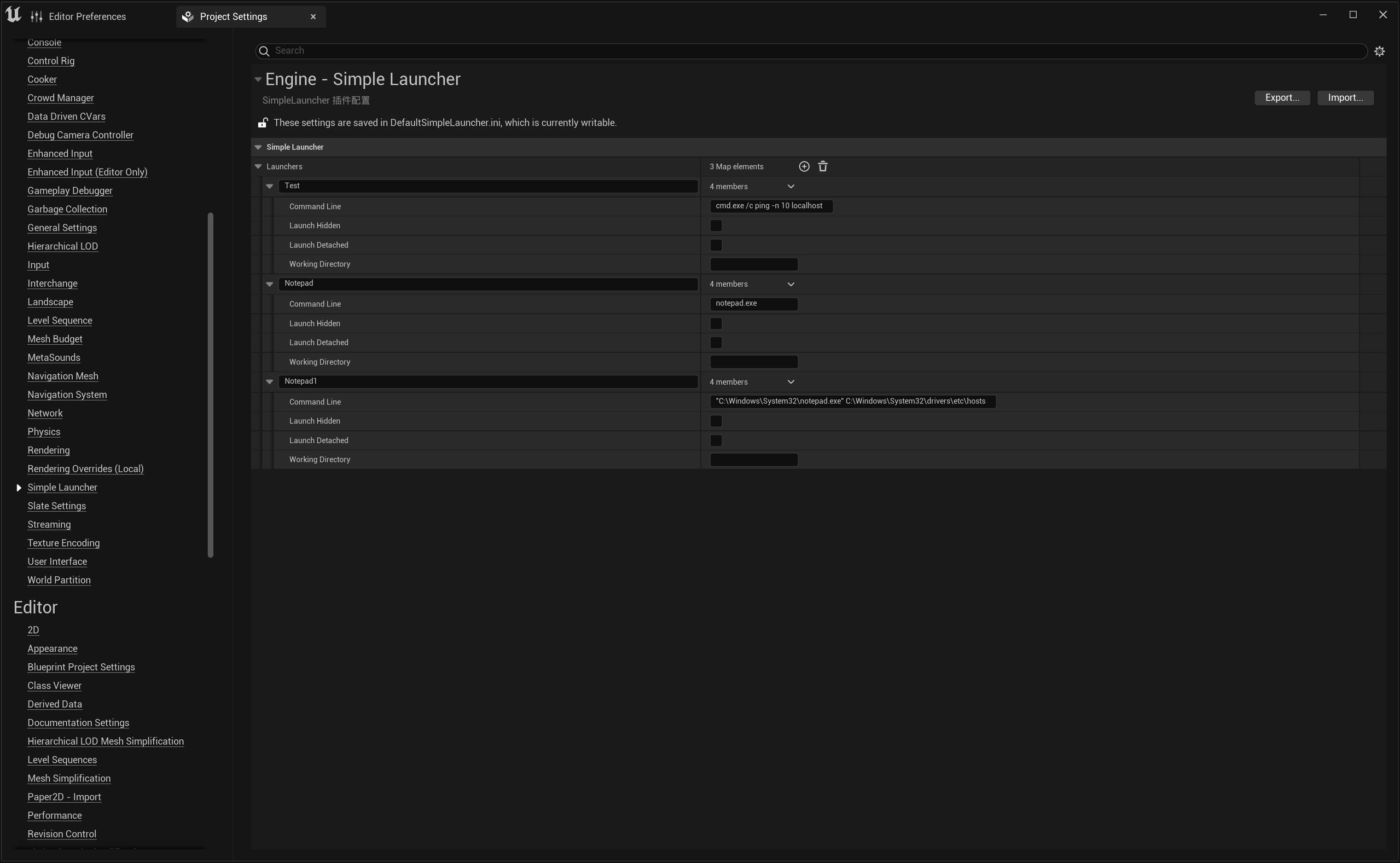Collapse the Engine - Simple Launcher header
The width and height of the screenshot is (1400, 863).
pyautogui.click(x=258, y=79)
